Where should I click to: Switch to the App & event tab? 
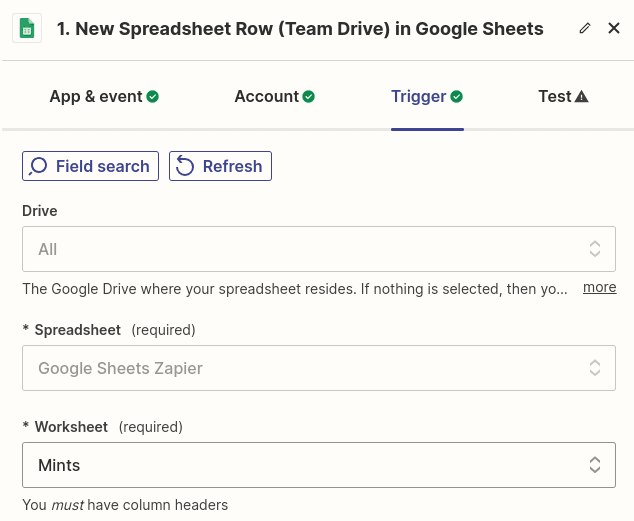95,97
